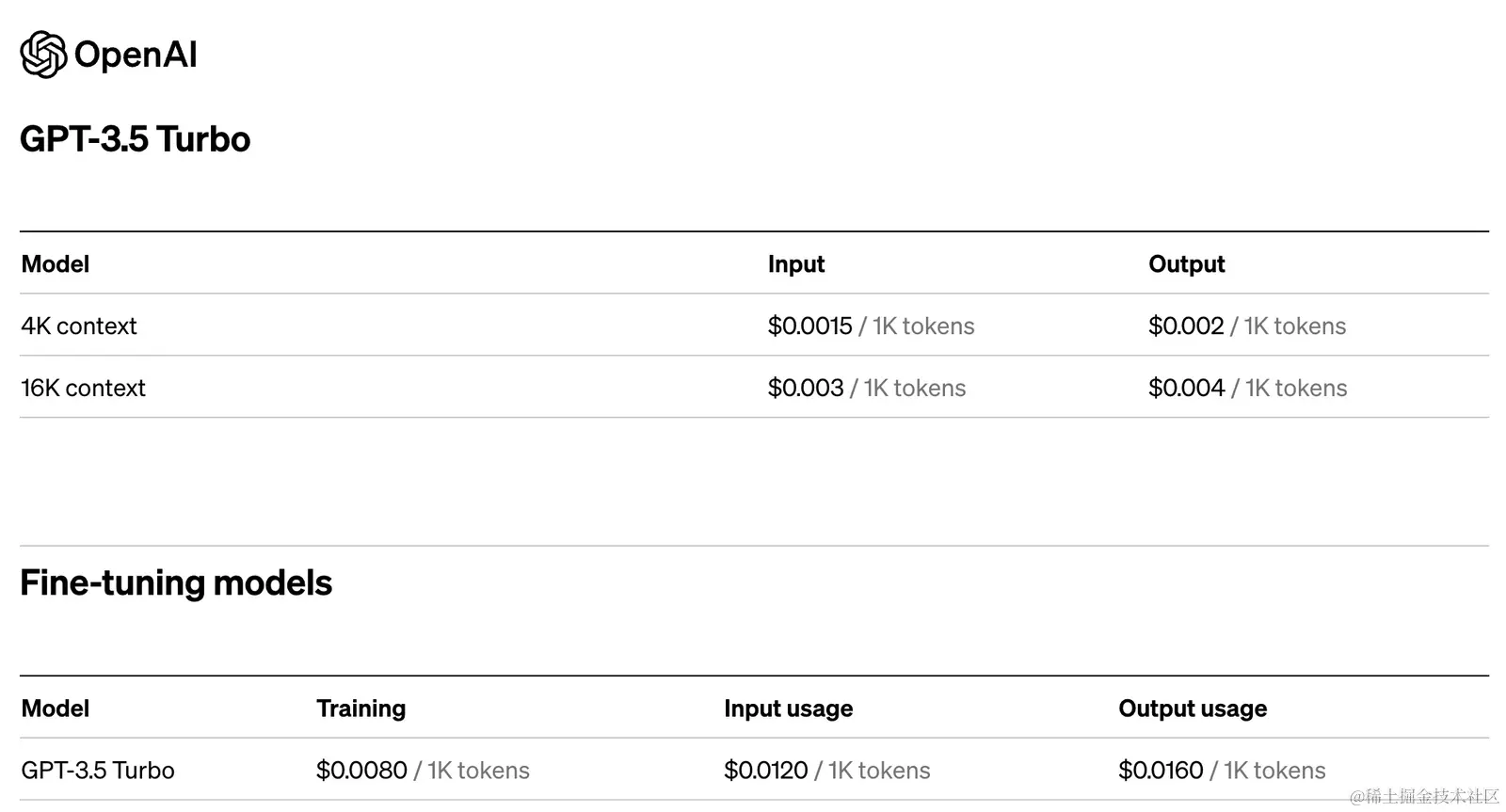Click the OpenAI logo icon
The width and height of the screenshot is (1506, 812).
point(43,55)
